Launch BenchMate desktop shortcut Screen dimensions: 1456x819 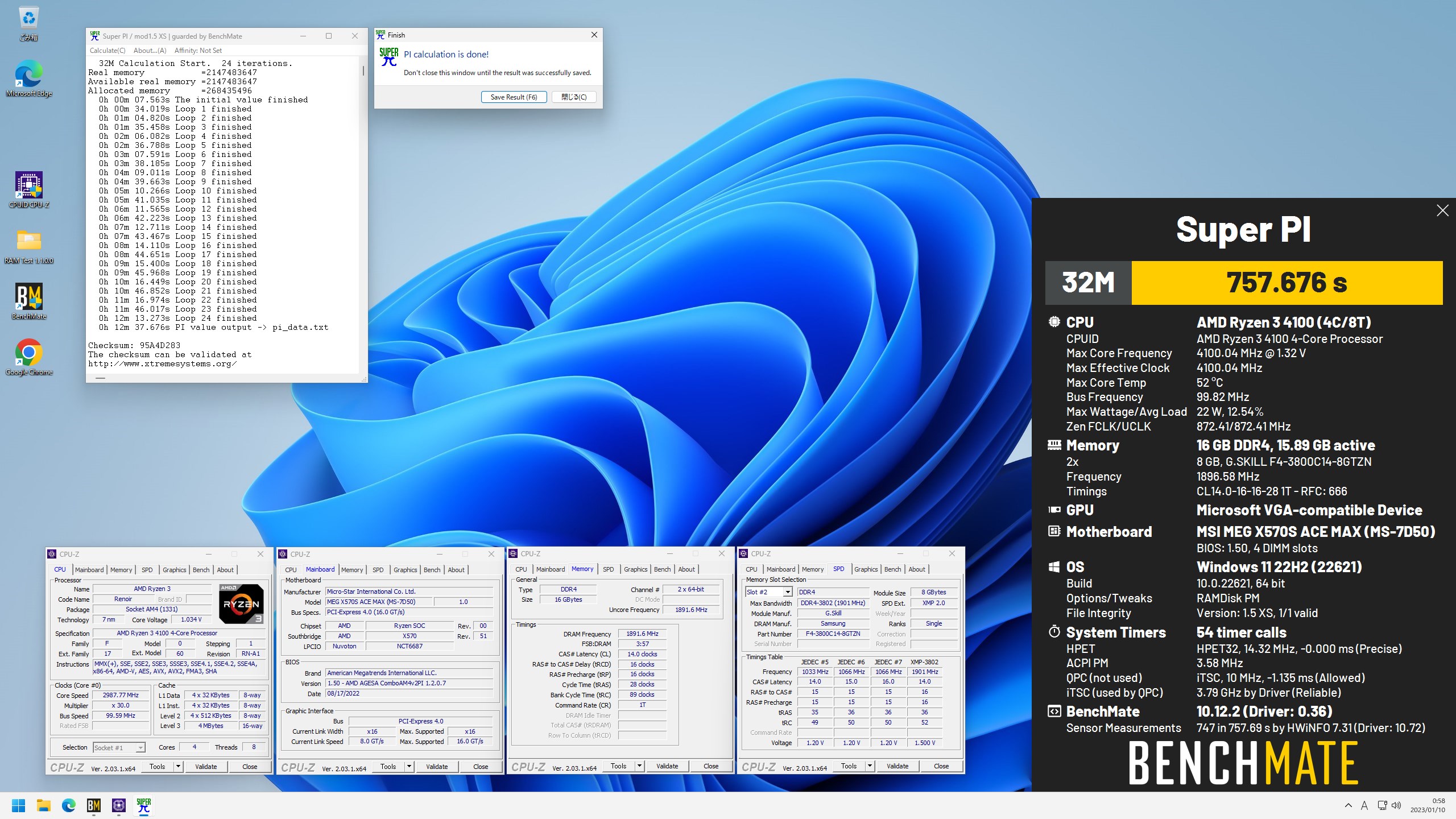pos(28,301)
